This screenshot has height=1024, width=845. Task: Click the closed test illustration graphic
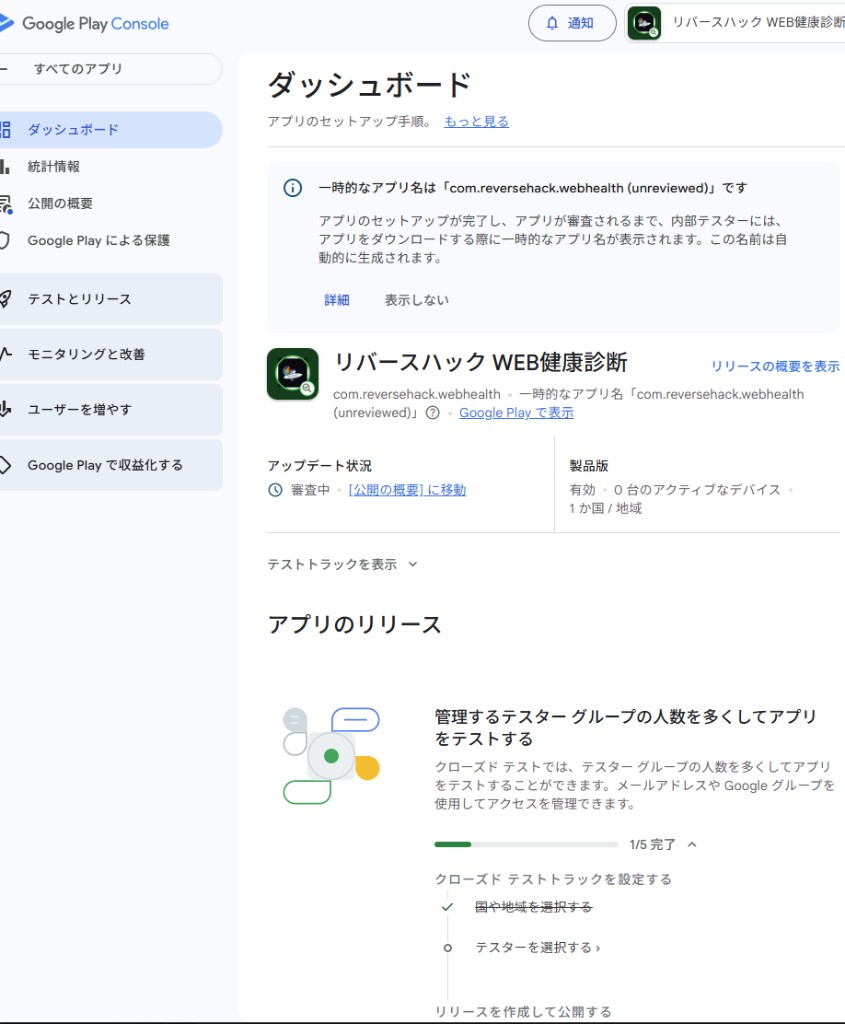click(x=332, y=756)
